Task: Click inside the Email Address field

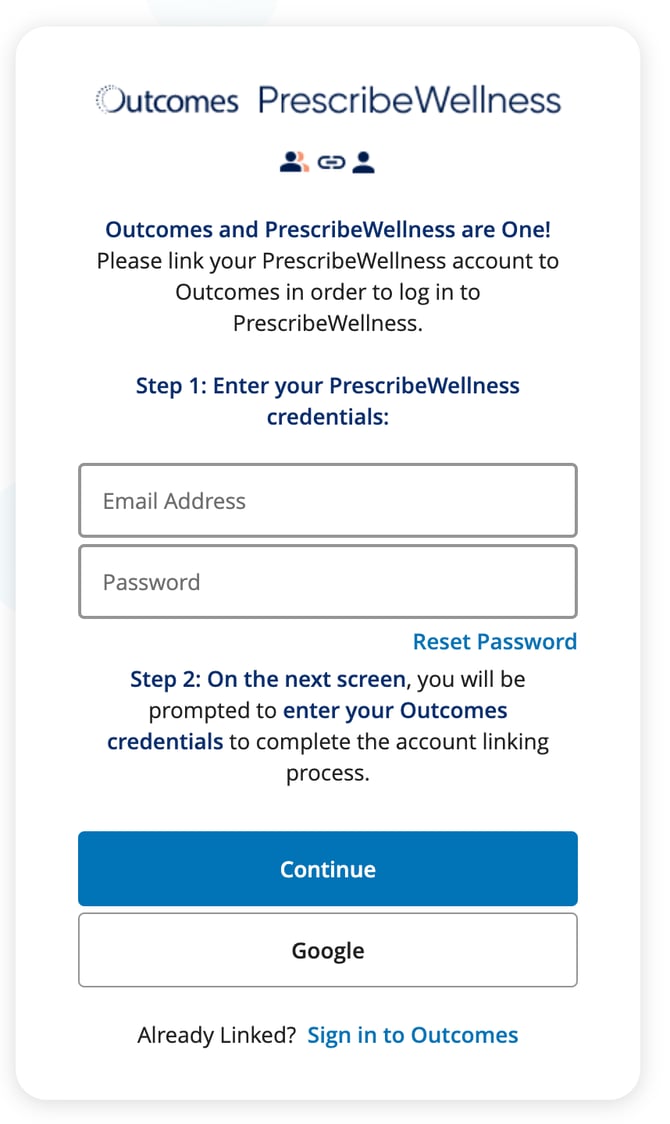Action: click(328, 500)
